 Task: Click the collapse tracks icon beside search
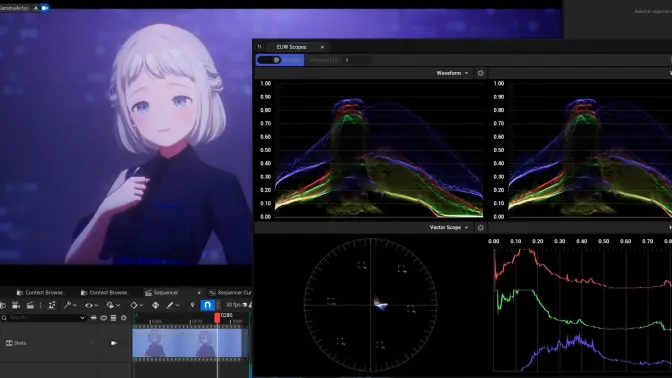(x=93, y=318)
